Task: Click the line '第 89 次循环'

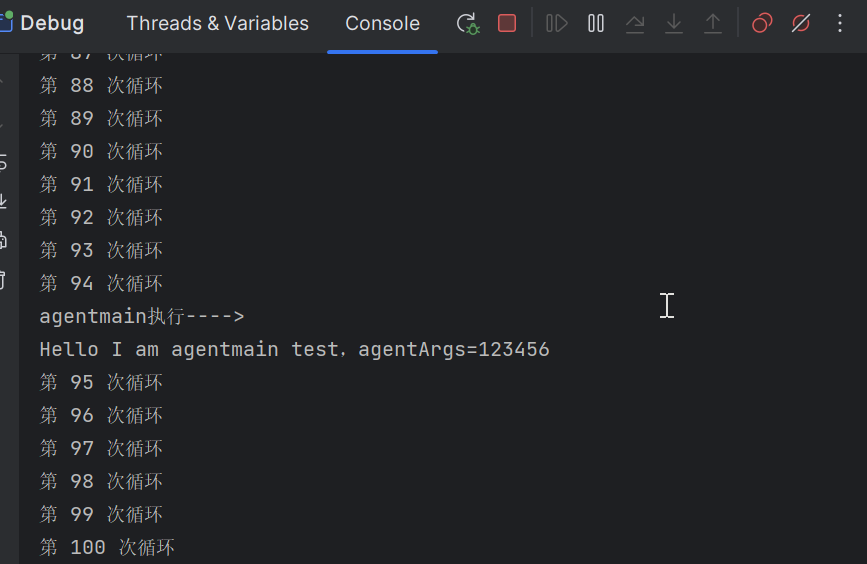Action: click(x=101, y=118)
